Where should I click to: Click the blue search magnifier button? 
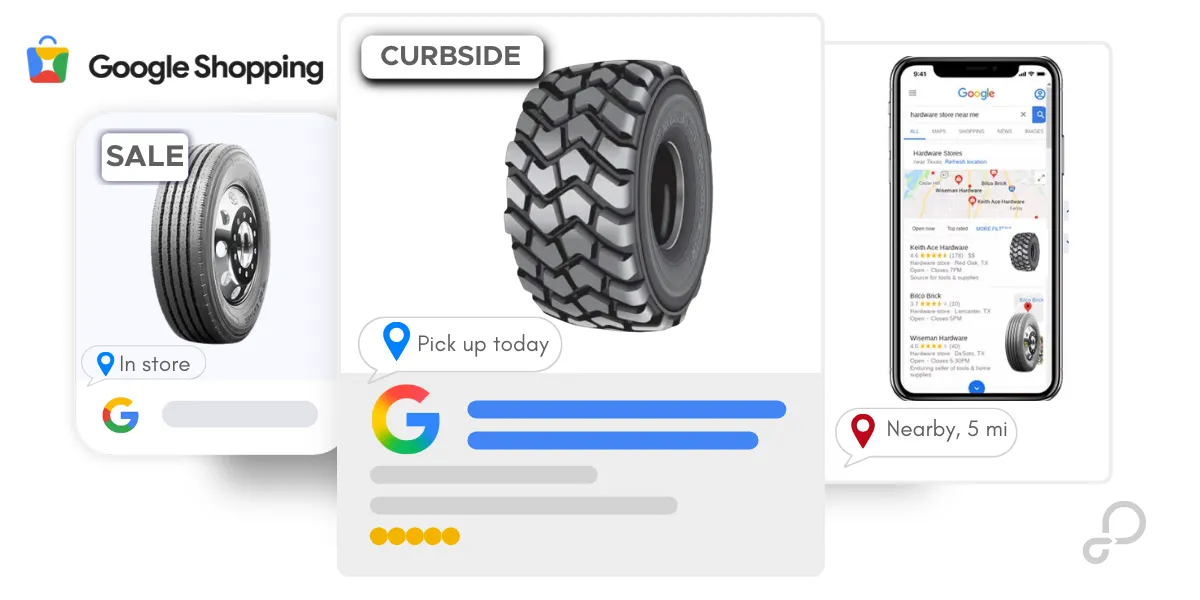[x=1039, y=114]
